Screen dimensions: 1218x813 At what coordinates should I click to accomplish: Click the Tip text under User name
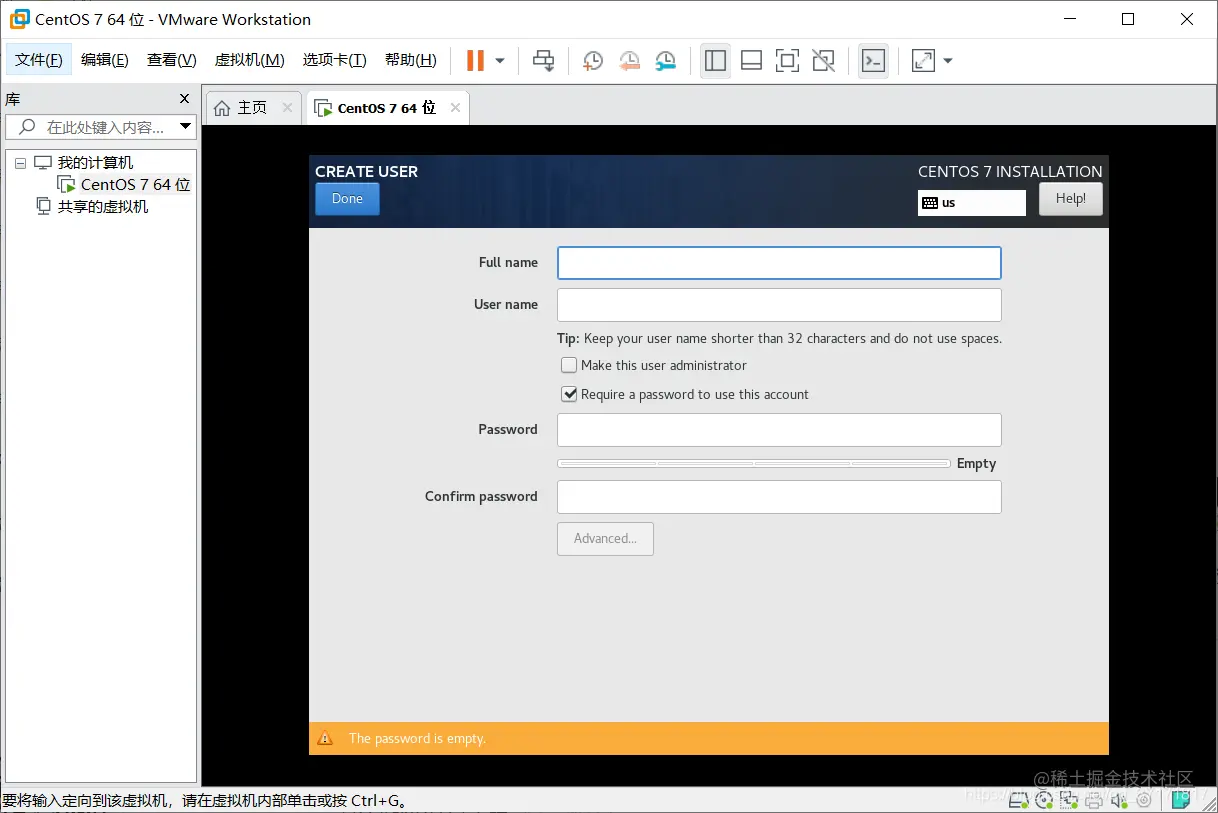[x=779, y=339]
